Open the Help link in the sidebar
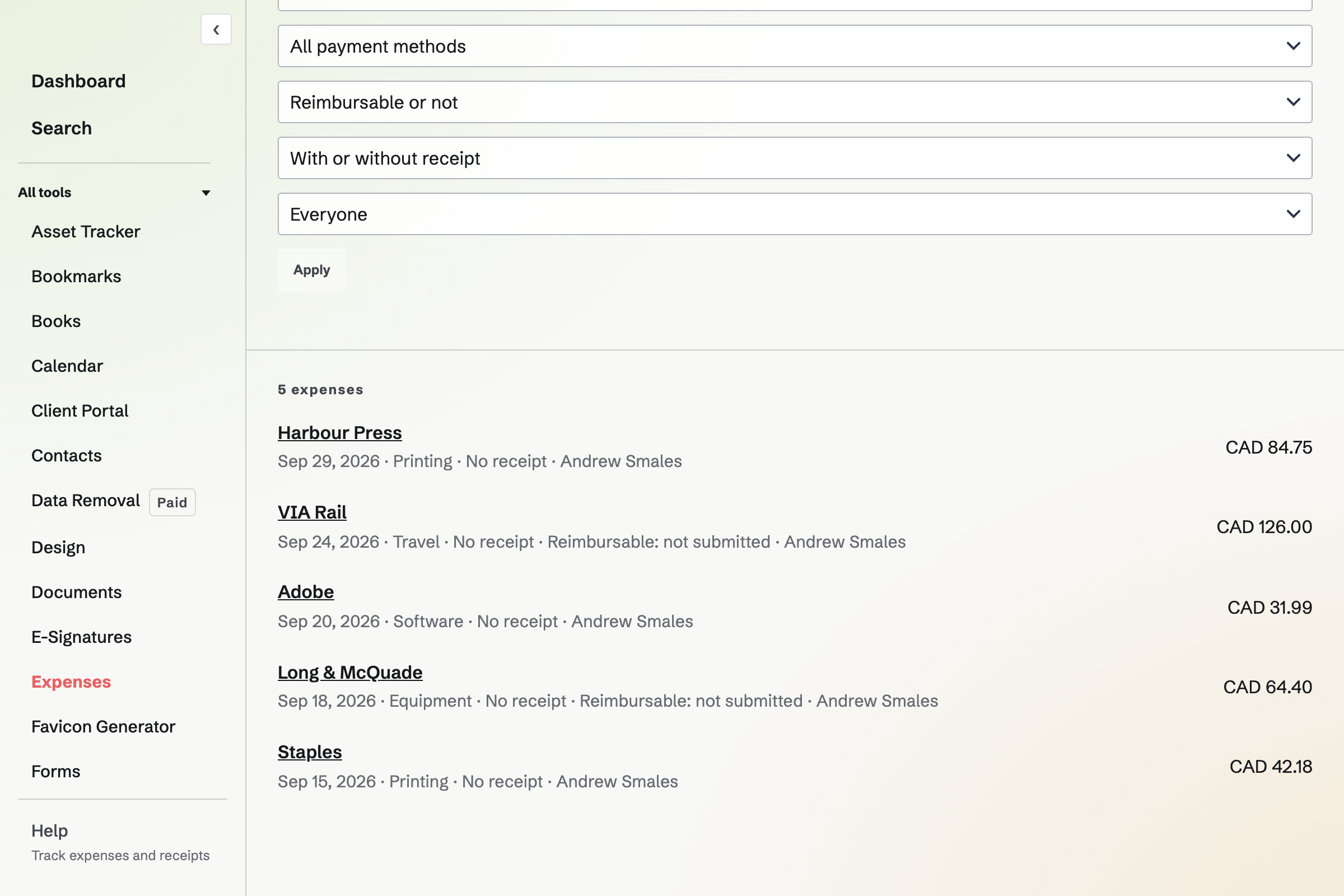The image size is (1344, 896). coord(50,830)
